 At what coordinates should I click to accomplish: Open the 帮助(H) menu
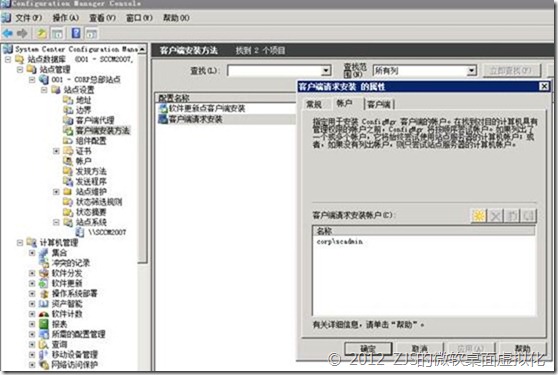176,18
